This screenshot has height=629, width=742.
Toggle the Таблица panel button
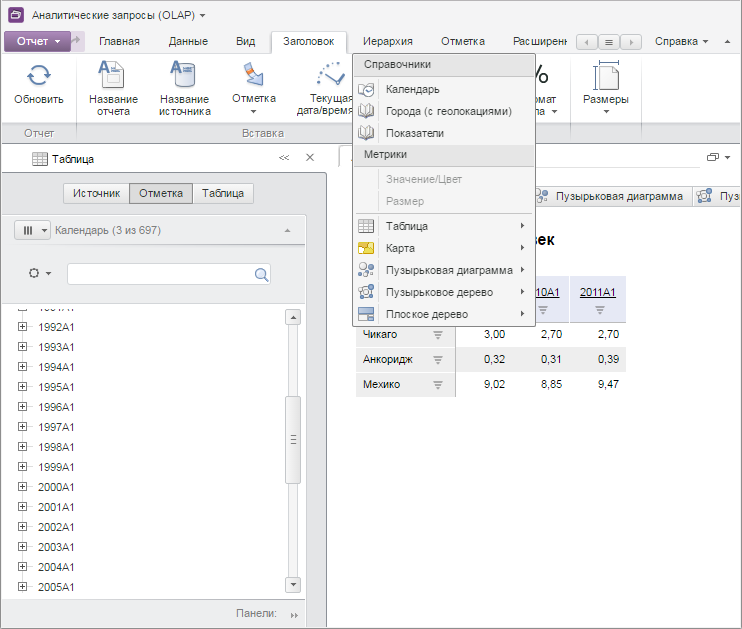click(x=223, y=194)
